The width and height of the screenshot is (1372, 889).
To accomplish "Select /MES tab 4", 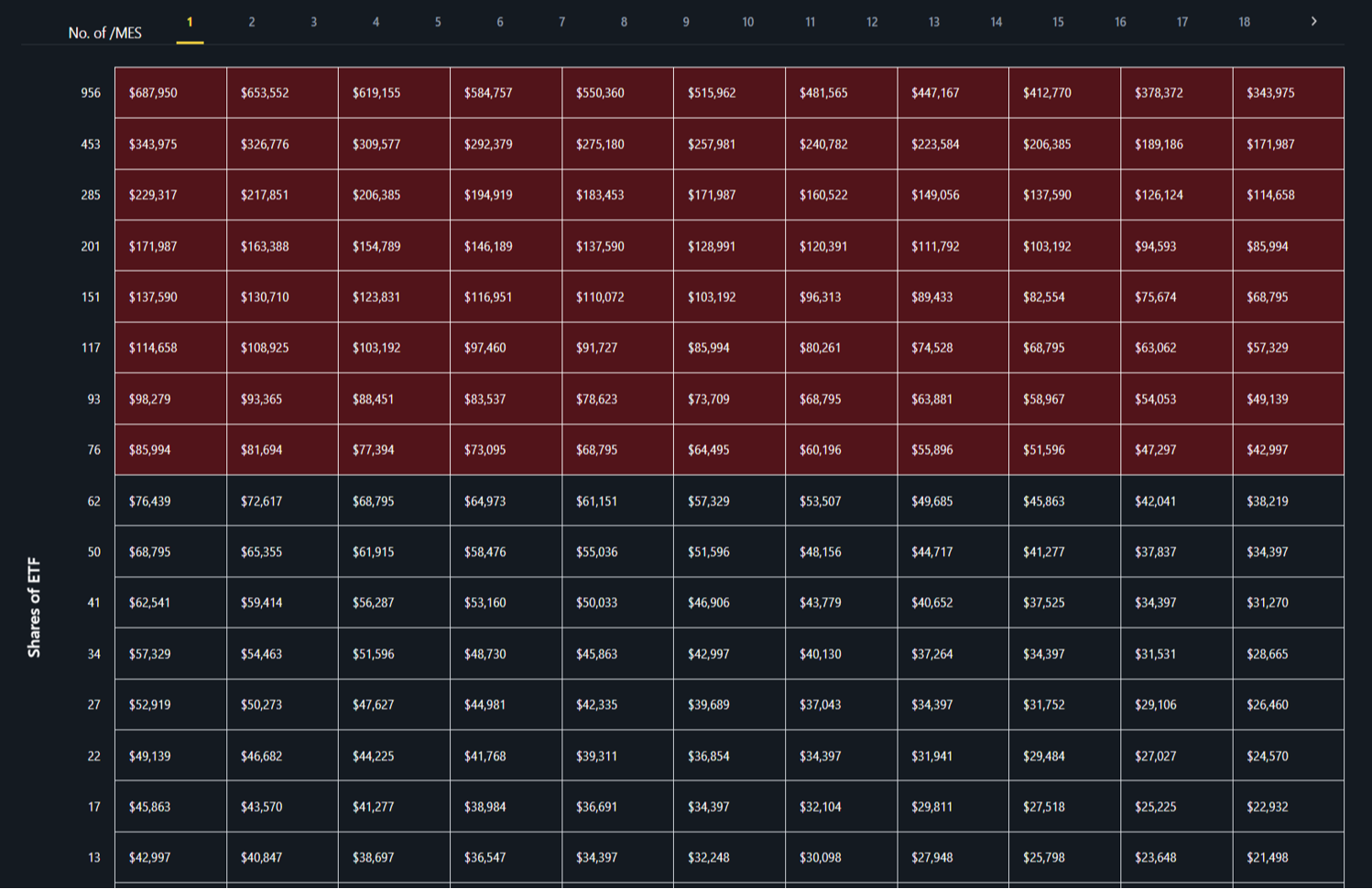I will click(x=376, y=22).
